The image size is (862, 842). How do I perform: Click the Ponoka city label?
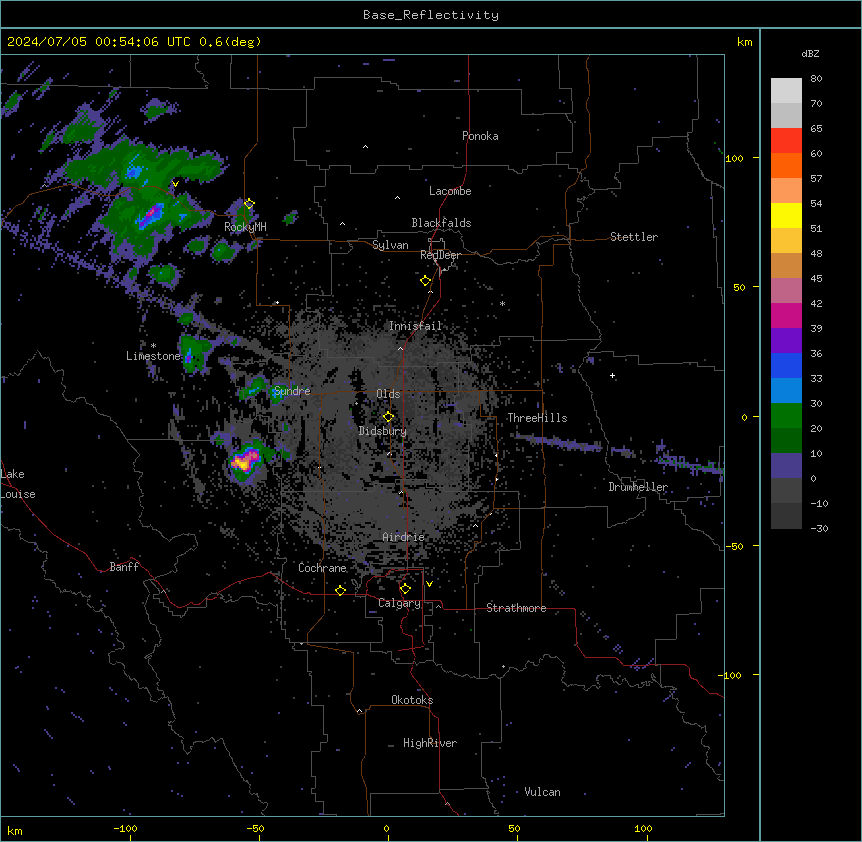(x=480, y=136)
